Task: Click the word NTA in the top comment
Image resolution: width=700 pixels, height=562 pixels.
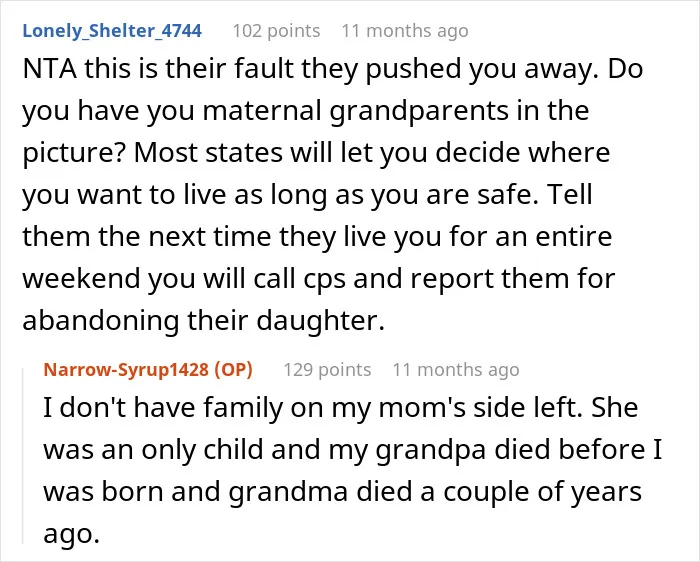Action: tap(50, 69)
